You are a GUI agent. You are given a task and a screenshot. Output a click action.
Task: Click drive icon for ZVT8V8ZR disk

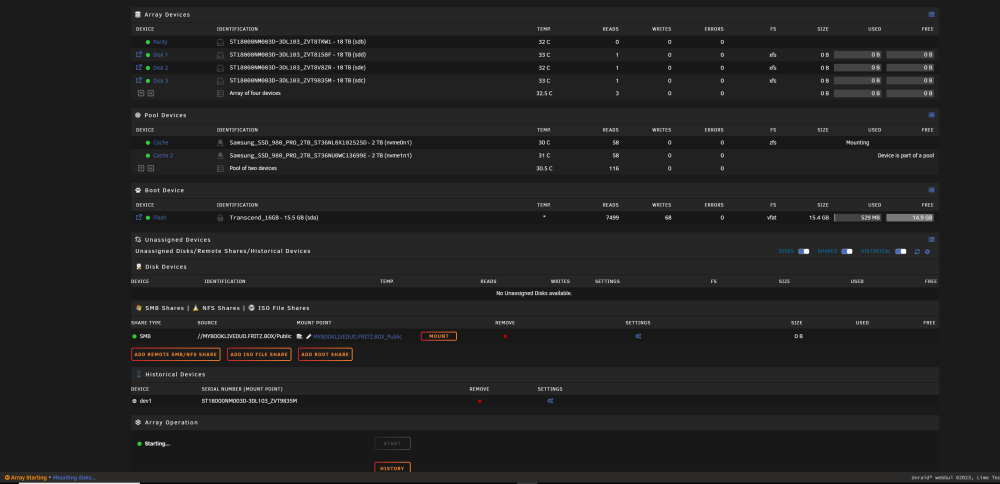coord(221,68)
